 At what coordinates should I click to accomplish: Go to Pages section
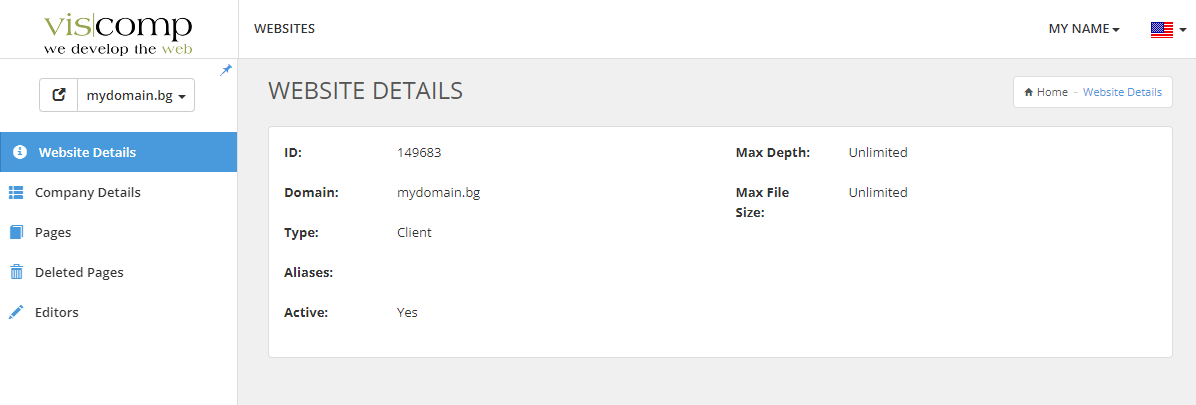tap(53, 232)
